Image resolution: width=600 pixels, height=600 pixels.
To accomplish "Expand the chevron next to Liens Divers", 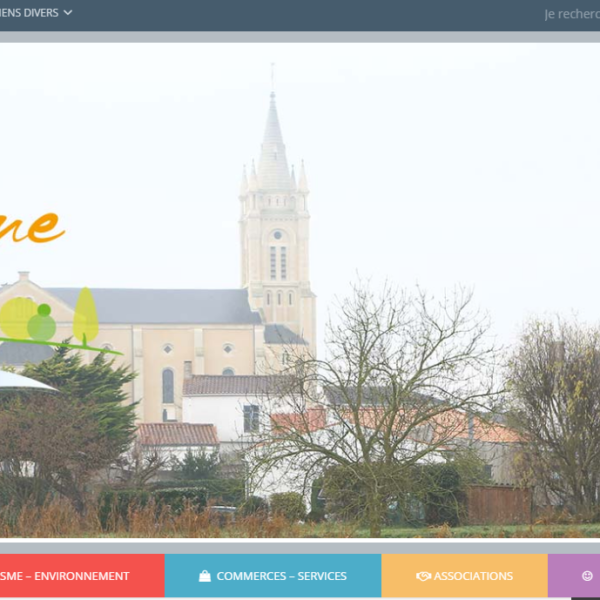I will (67, 13).
